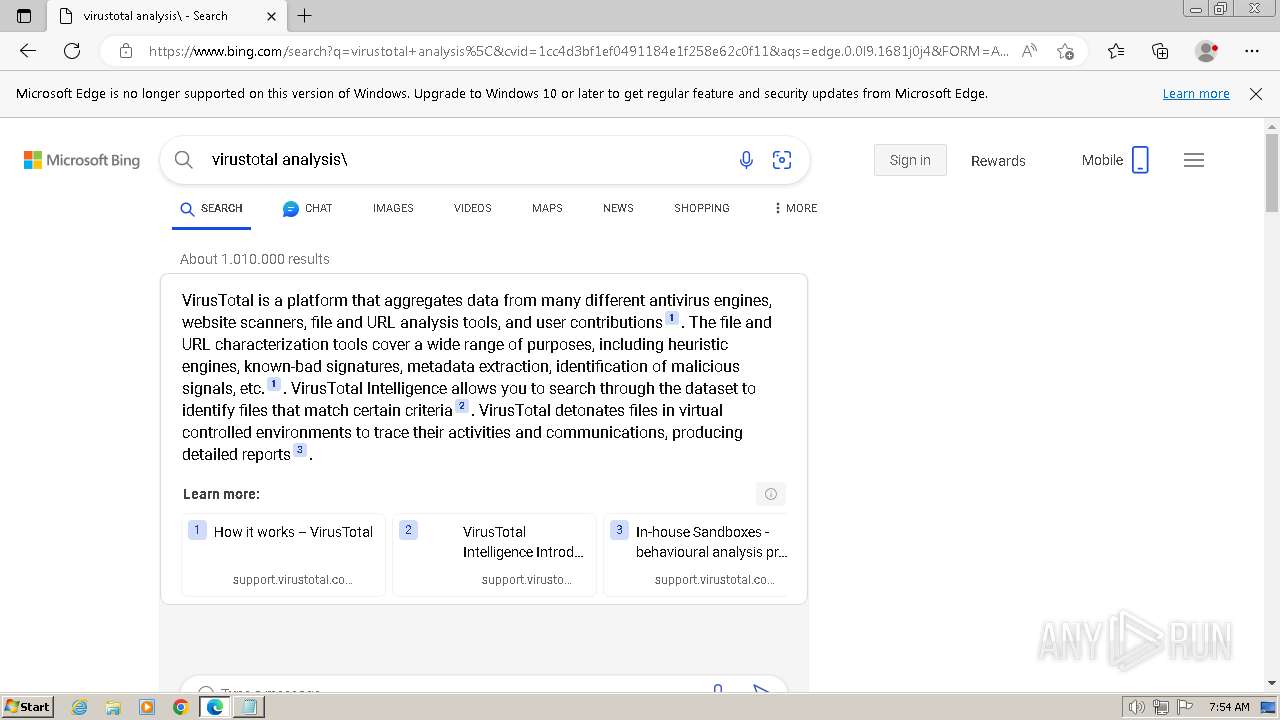Click the page vertical scrollbar thumb
Viewport: 1280px width, 720px height.
1272,173
